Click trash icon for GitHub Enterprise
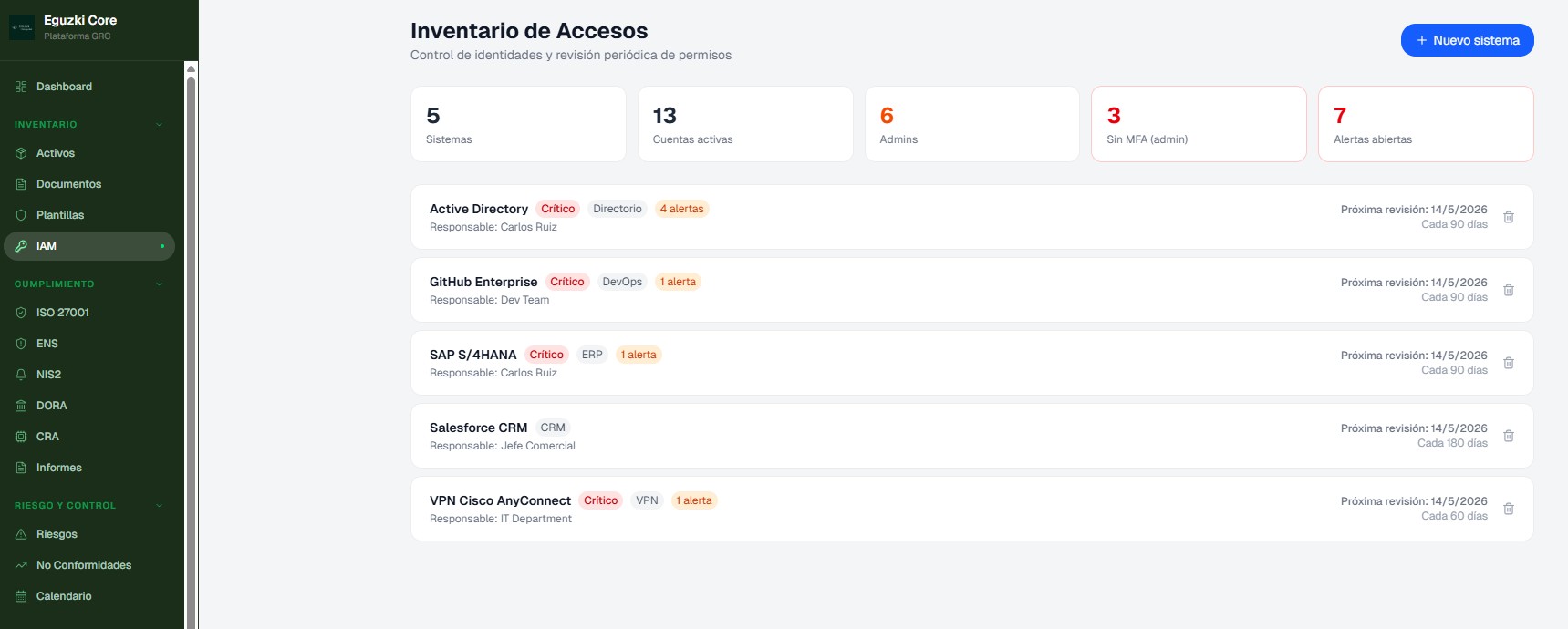This screenshot has width=1568, height=629. coord(1508,290)
